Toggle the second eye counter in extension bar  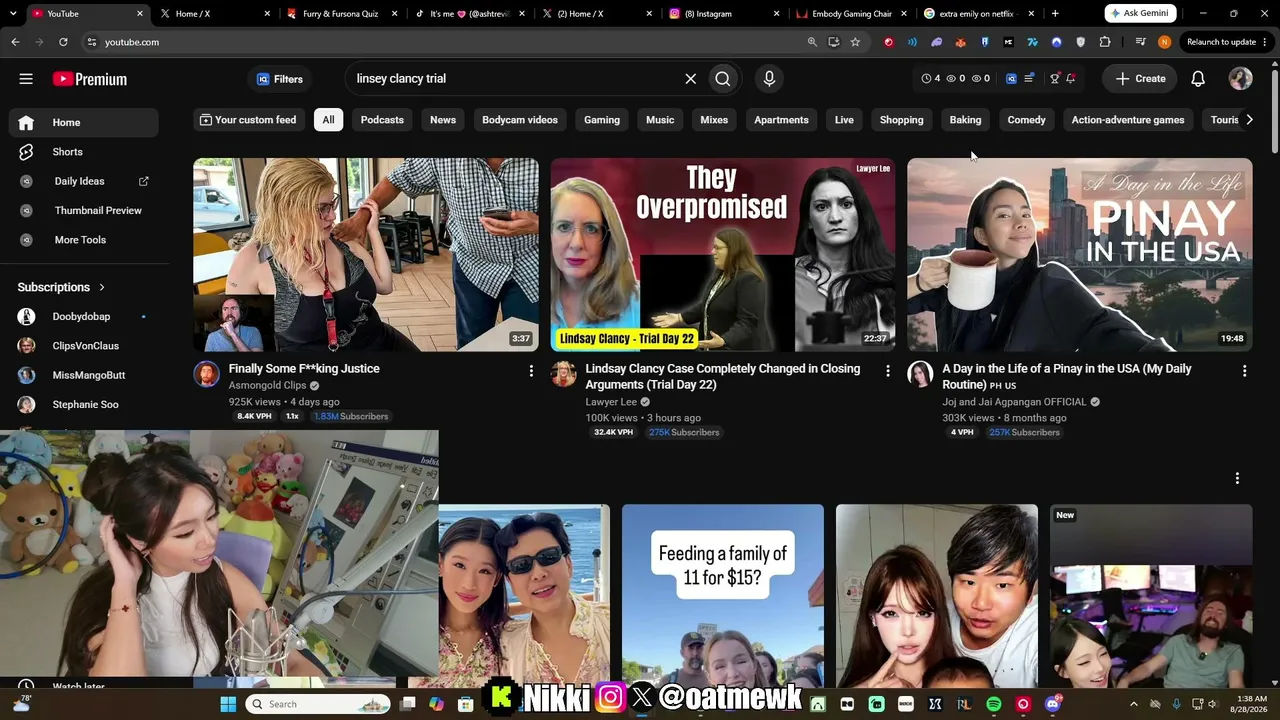981,78
